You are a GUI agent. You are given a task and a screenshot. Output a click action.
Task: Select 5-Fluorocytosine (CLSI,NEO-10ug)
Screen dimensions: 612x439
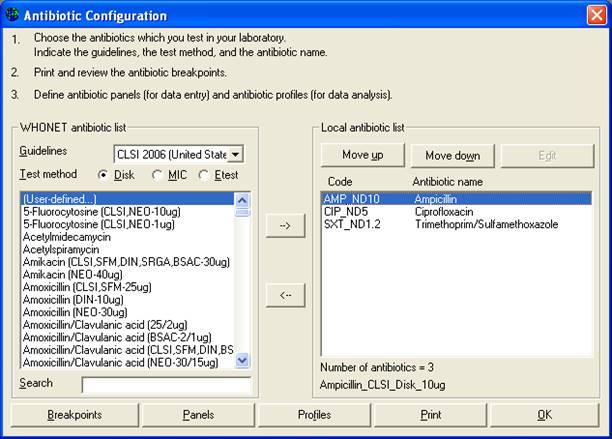[128, 212]
